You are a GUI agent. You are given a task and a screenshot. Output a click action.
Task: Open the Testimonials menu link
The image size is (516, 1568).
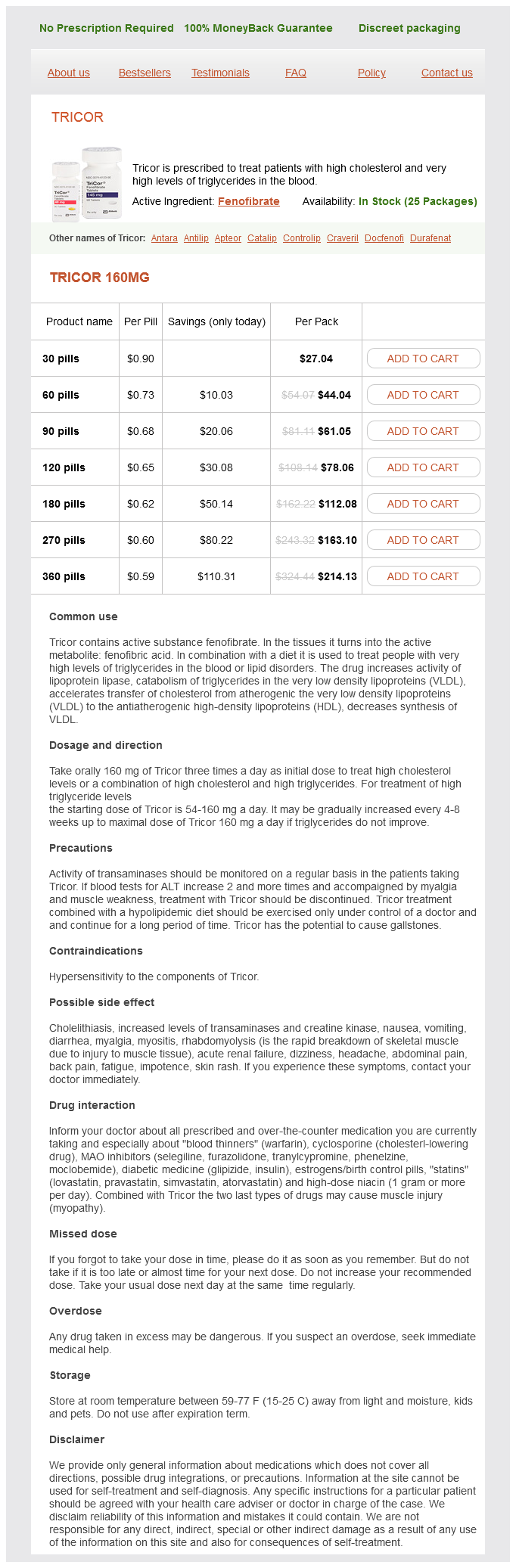point(220,73)
